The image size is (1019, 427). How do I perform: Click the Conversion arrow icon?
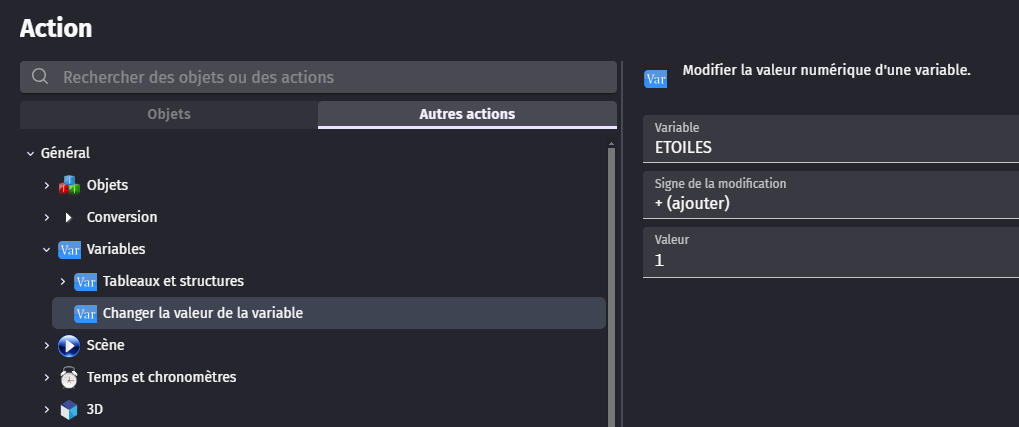coord(69,217)
